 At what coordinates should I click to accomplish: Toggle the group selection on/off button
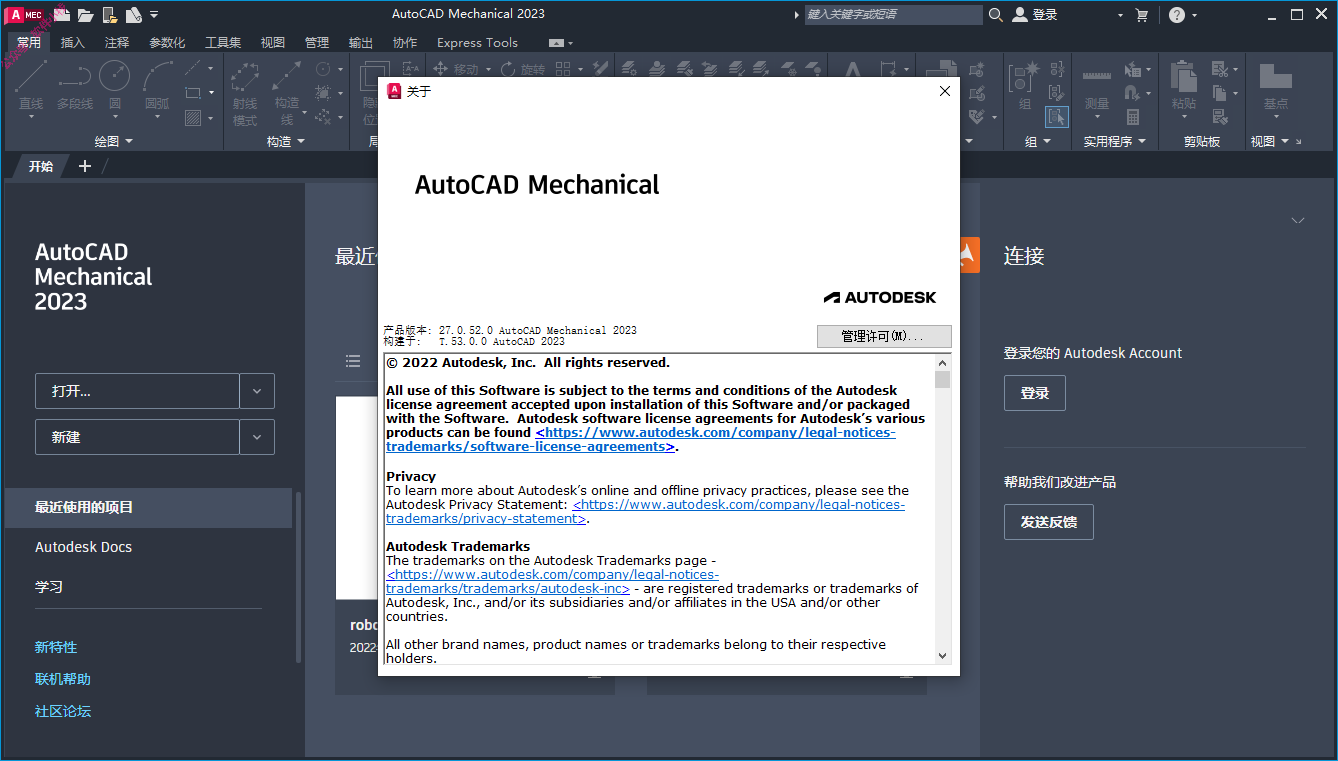1057,117
